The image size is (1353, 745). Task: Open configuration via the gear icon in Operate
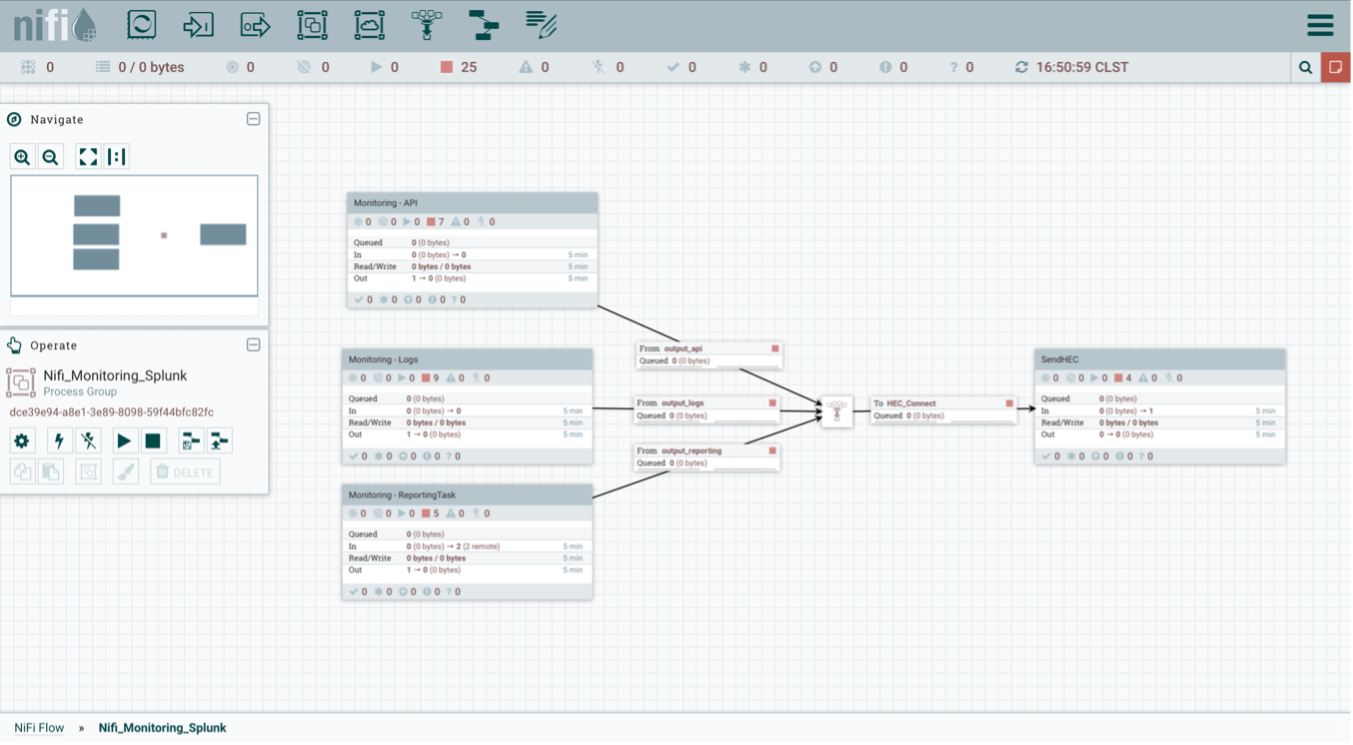point(22,440)
